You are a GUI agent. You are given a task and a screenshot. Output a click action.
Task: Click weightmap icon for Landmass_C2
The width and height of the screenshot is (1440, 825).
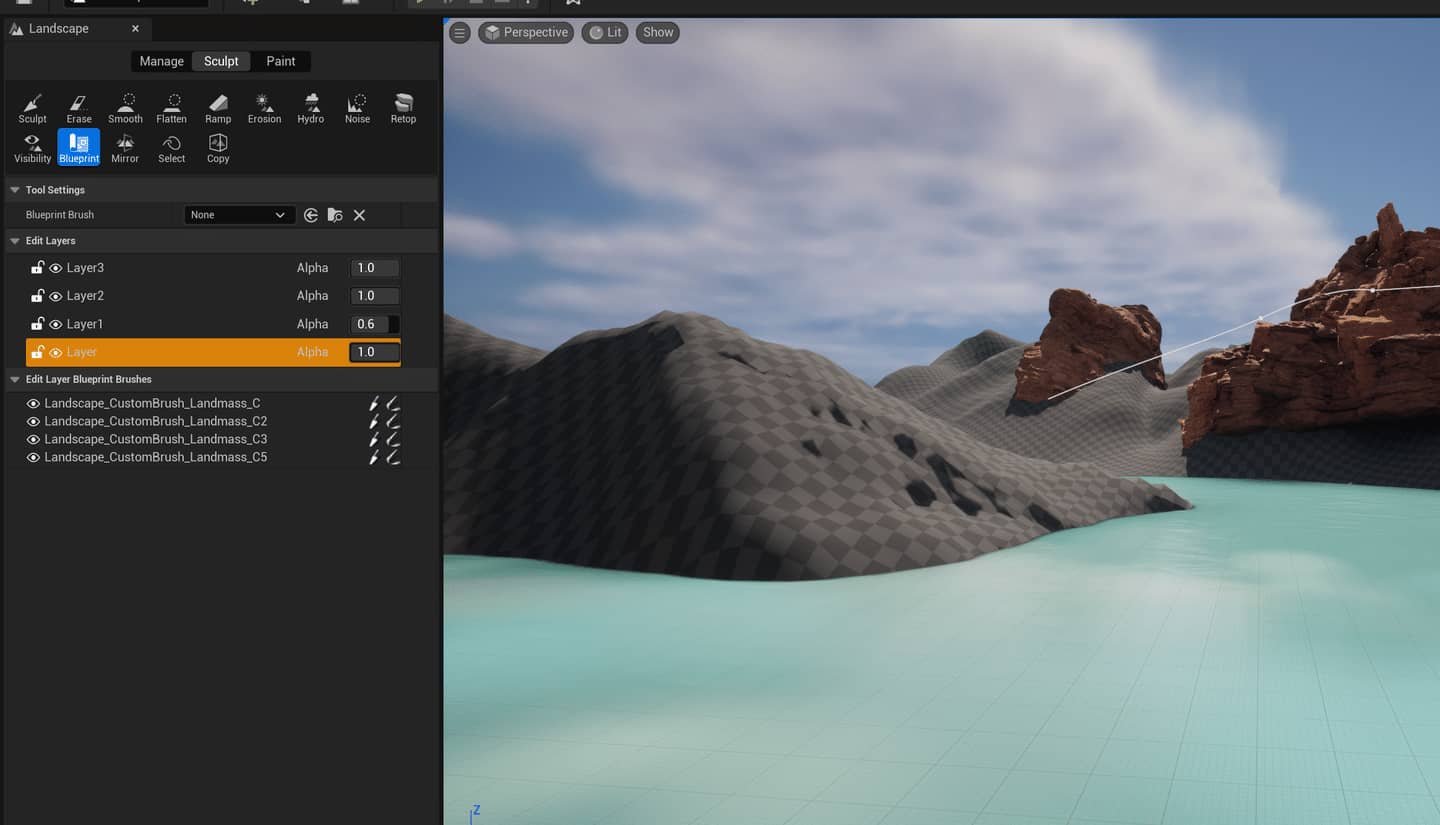click(x=392, y=421)
